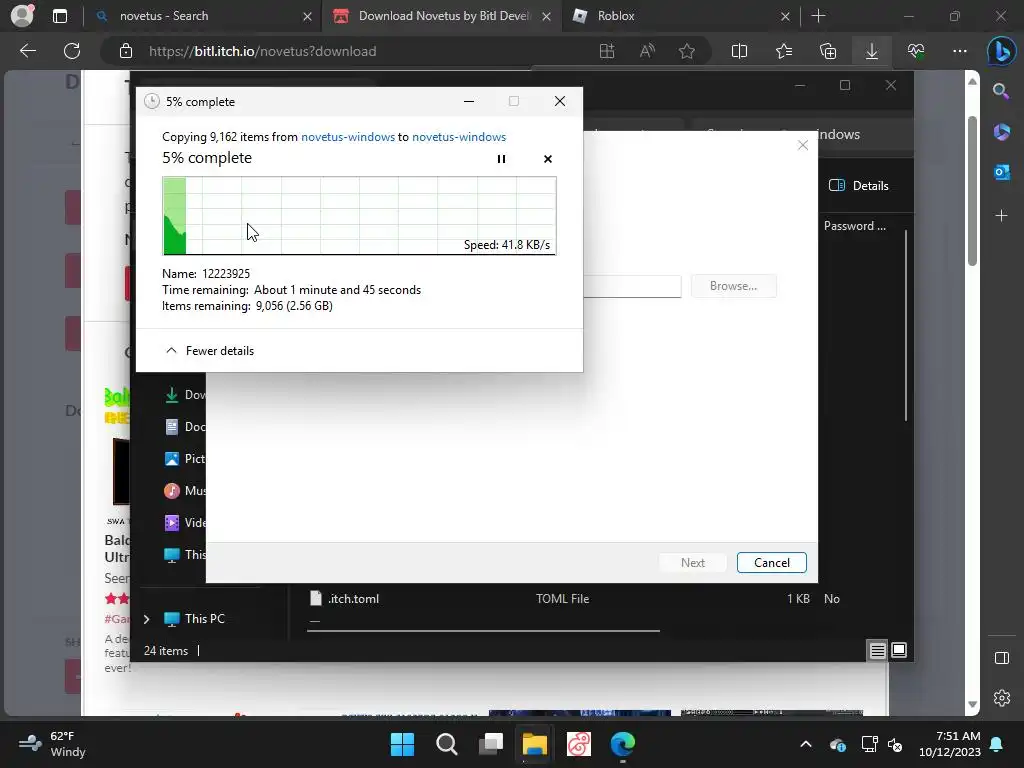Expand the This PC tree node
The image size is (1024, 768).
tap(146, 618)
